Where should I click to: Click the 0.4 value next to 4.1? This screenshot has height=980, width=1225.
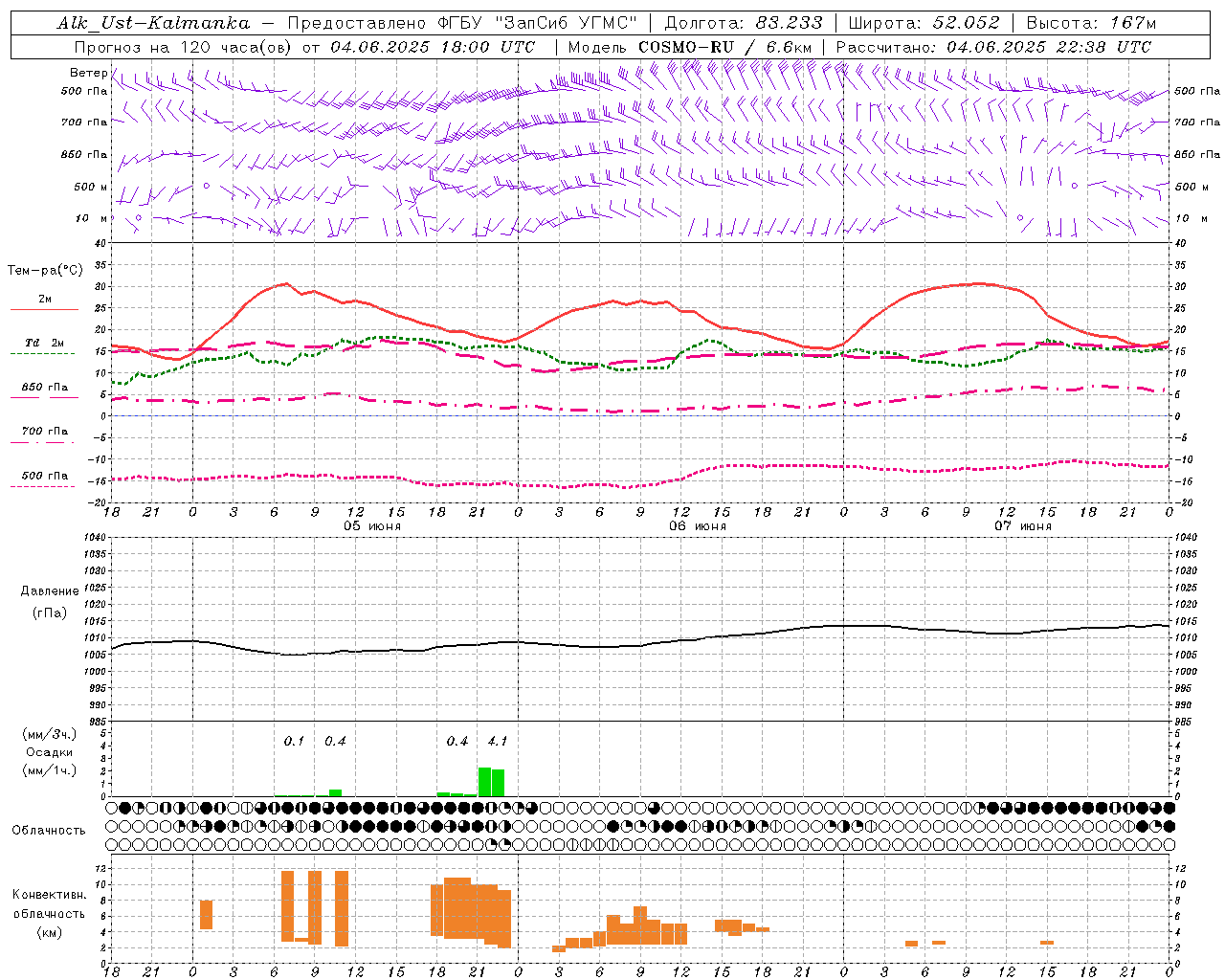click(457, 742)
